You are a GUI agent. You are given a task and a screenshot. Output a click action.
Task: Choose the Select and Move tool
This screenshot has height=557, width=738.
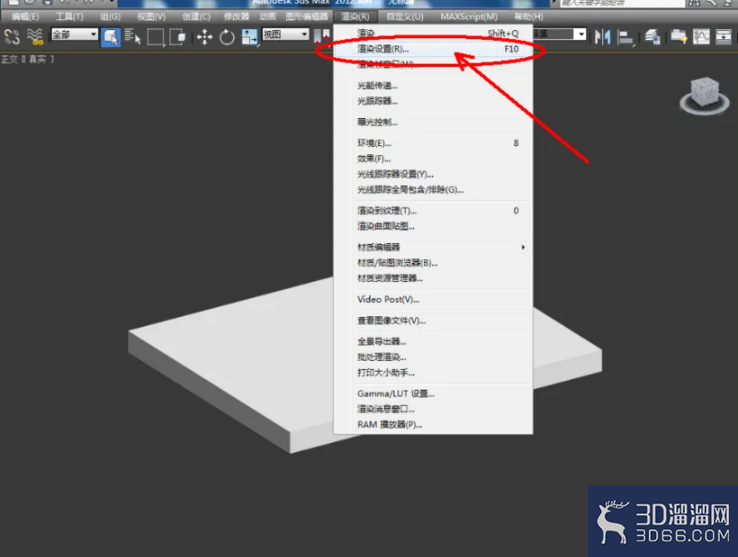(205, 37)
